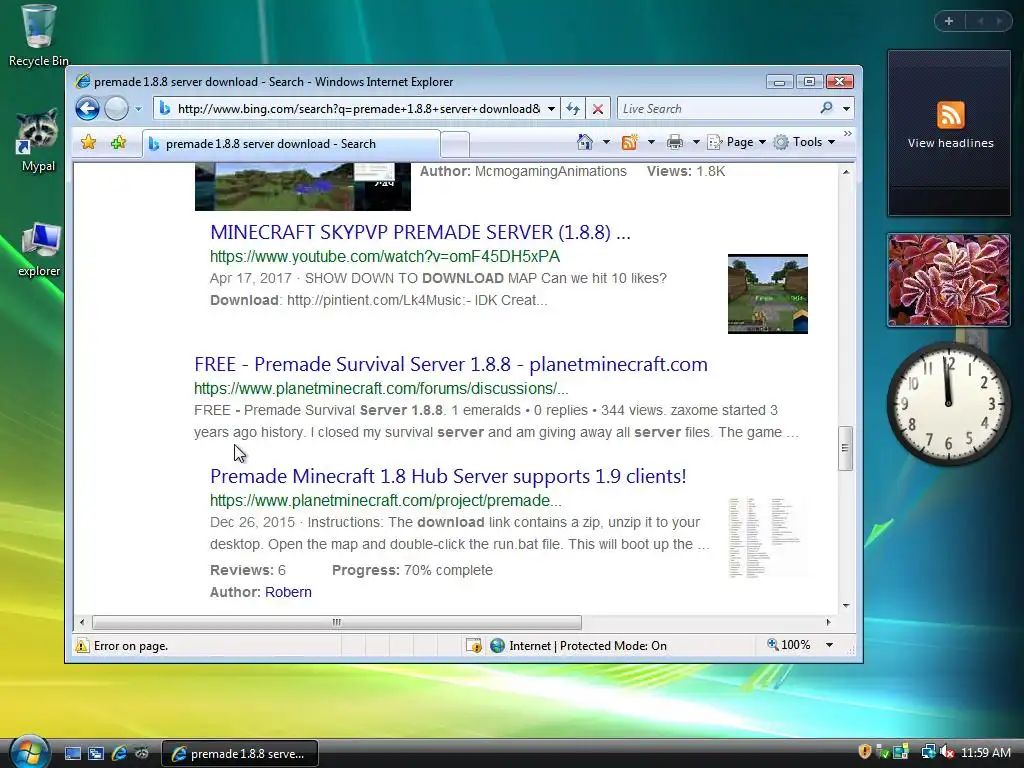Click the analog clock gadget
Screen dimensions: 1024x768
pos(948,404)
